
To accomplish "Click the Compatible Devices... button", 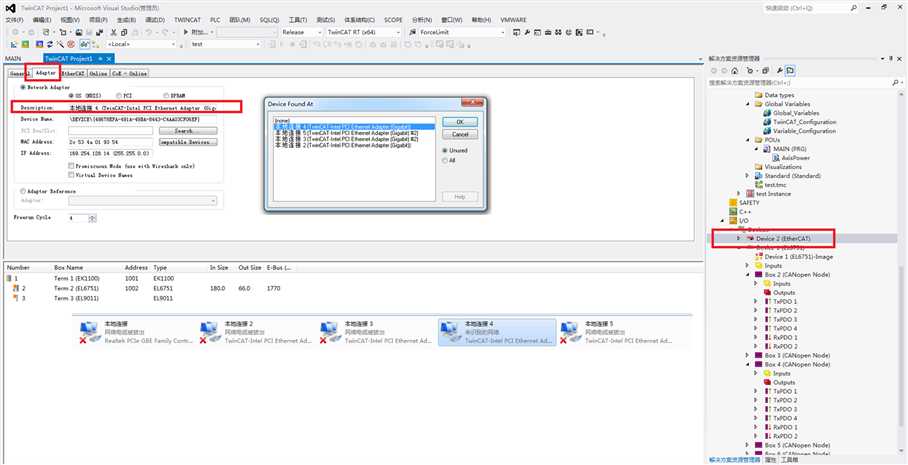I will pos(188,142).
